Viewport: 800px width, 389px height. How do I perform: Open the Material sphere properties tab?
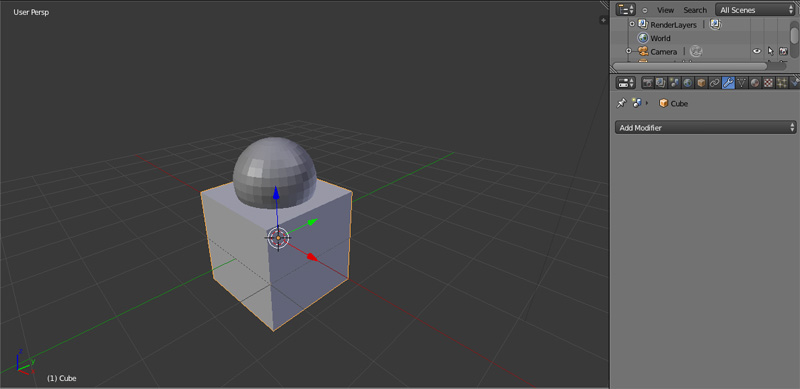coord(755,83)
